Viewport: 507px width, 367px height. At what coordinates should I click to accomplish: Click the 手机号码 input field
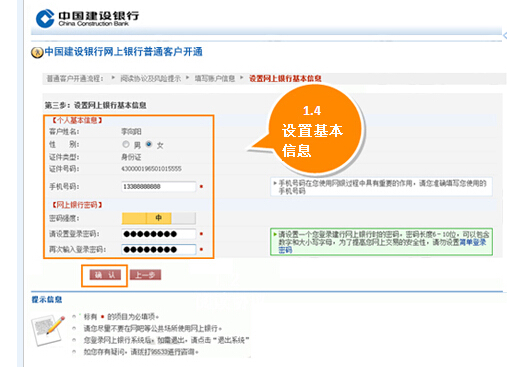159,186
